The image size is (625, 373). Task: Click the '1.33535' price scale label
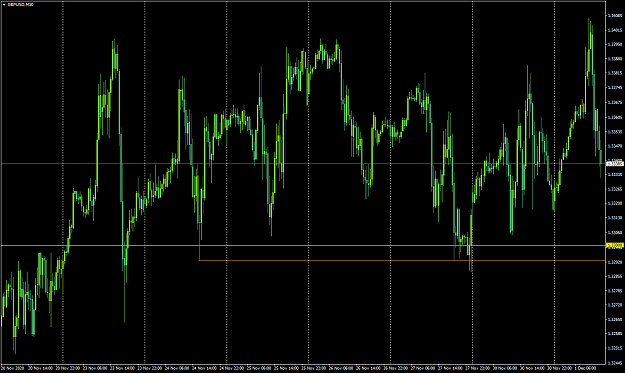click(616, 132)
